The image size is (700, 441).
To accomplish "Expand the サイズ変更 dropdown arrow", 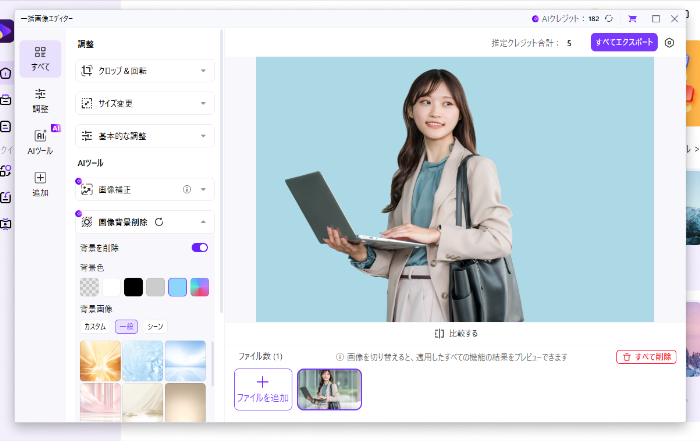I will pyautogui.click(x=203, y=103).
